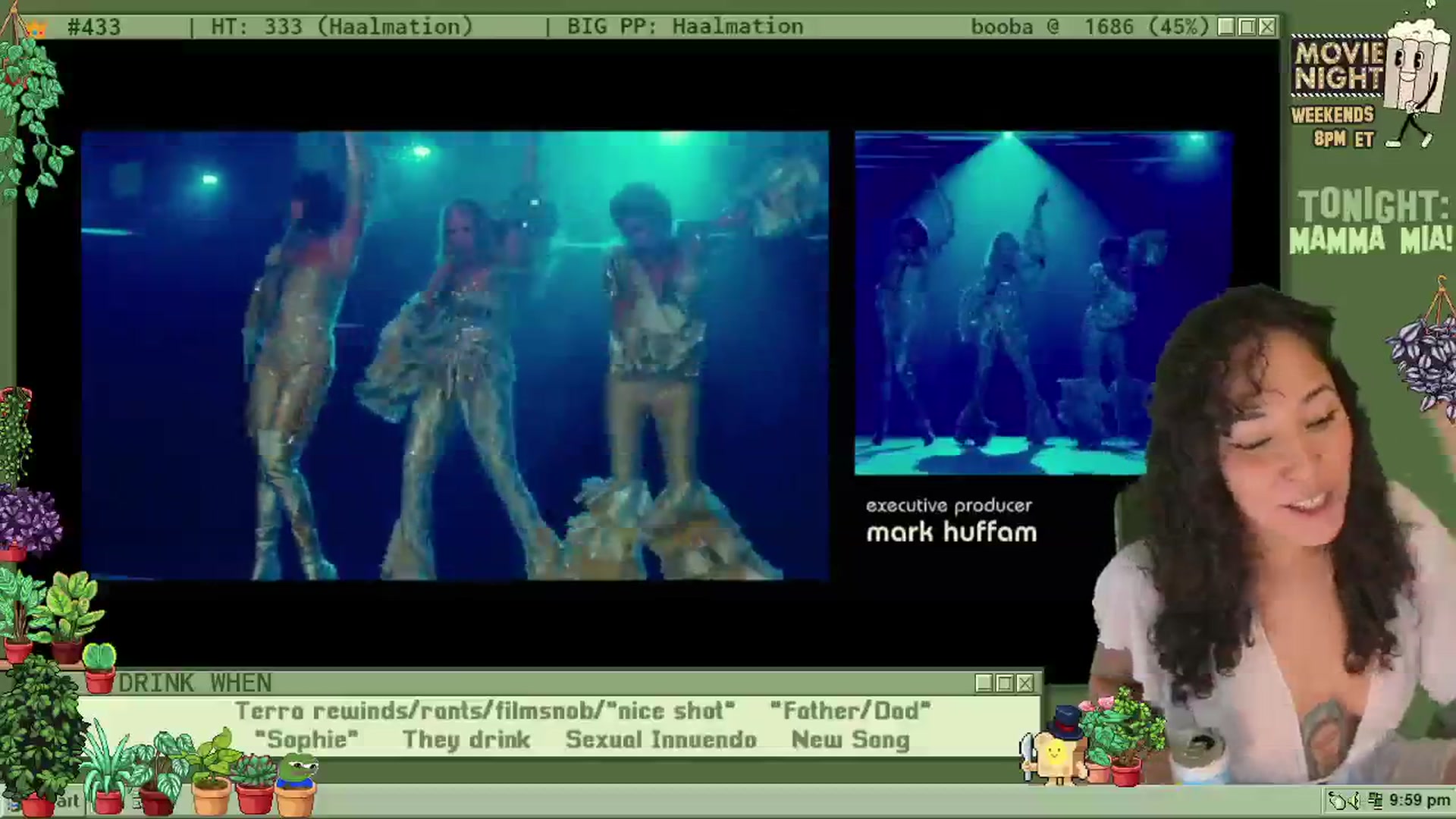Click the MOVIE NIGHT title sign
This screenshot has height=819, width=1456.
(x=1338, y=66)
